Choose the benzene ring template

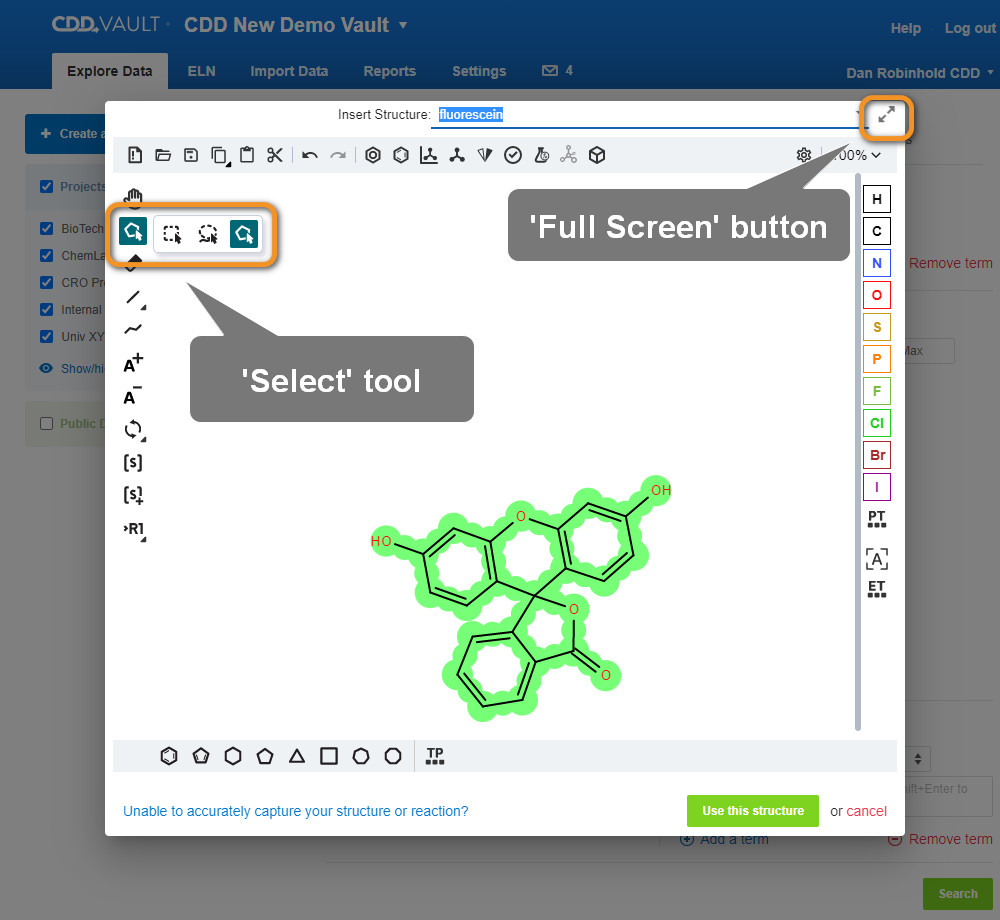tap(169, 756)
